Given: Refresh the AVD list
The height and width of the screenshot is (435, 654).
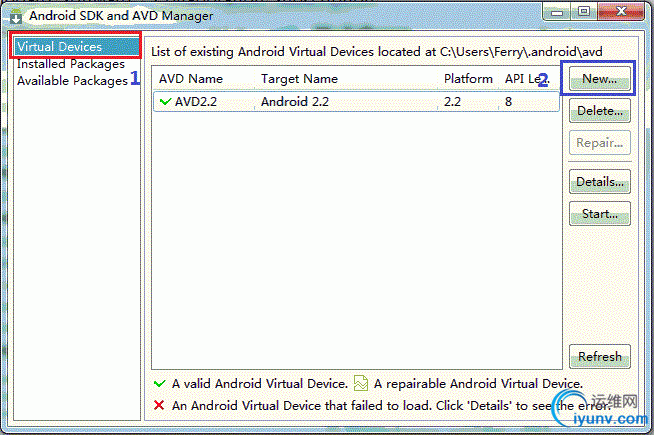Looking at the screenshot, I should [600, 356].
